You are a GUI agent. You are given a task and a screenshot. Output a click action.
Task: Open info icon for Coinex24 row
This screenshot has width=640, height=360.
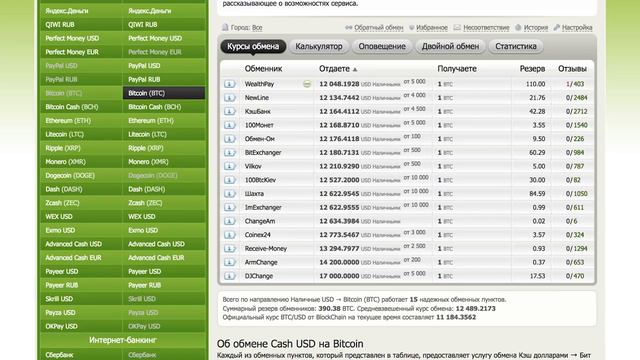coord(229,235)
